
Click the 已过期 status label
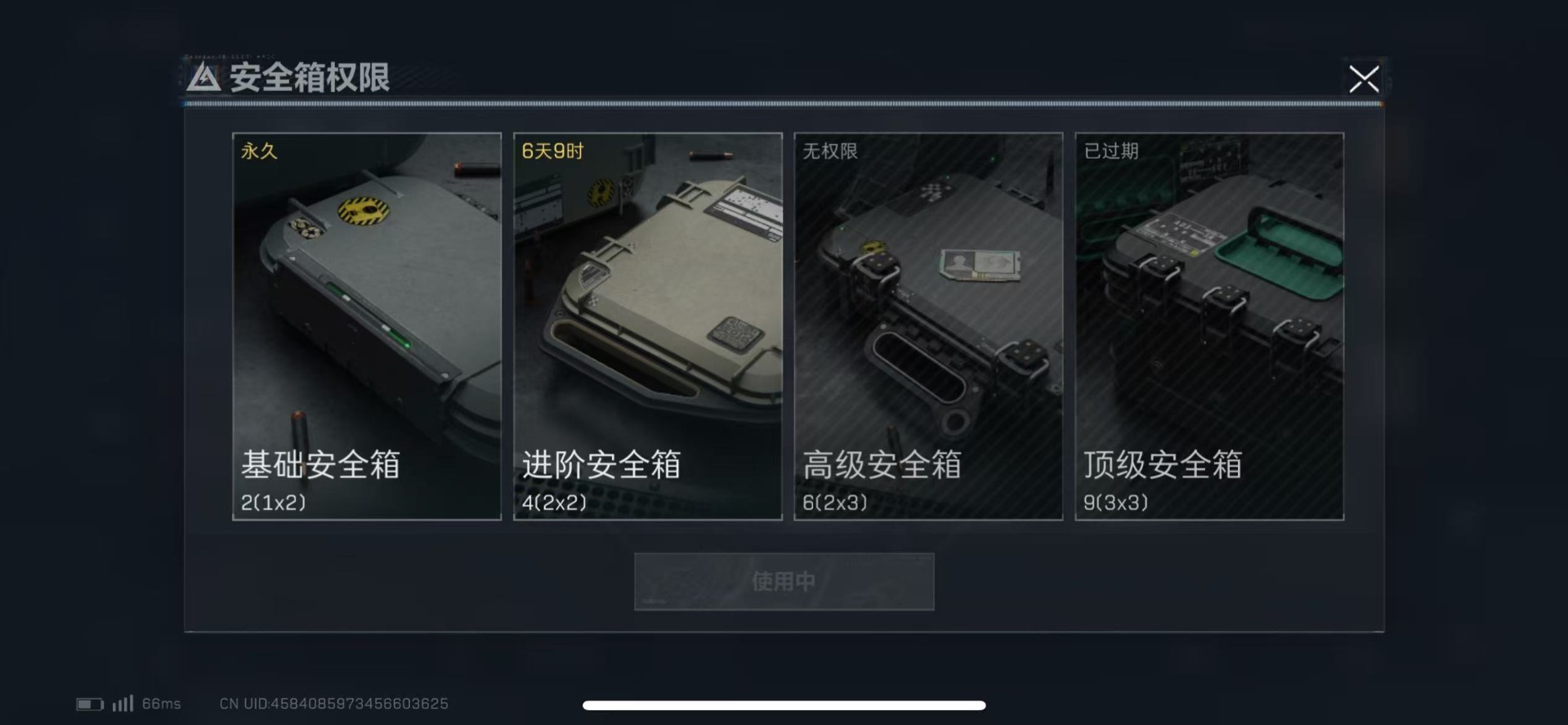(1110, 151)
